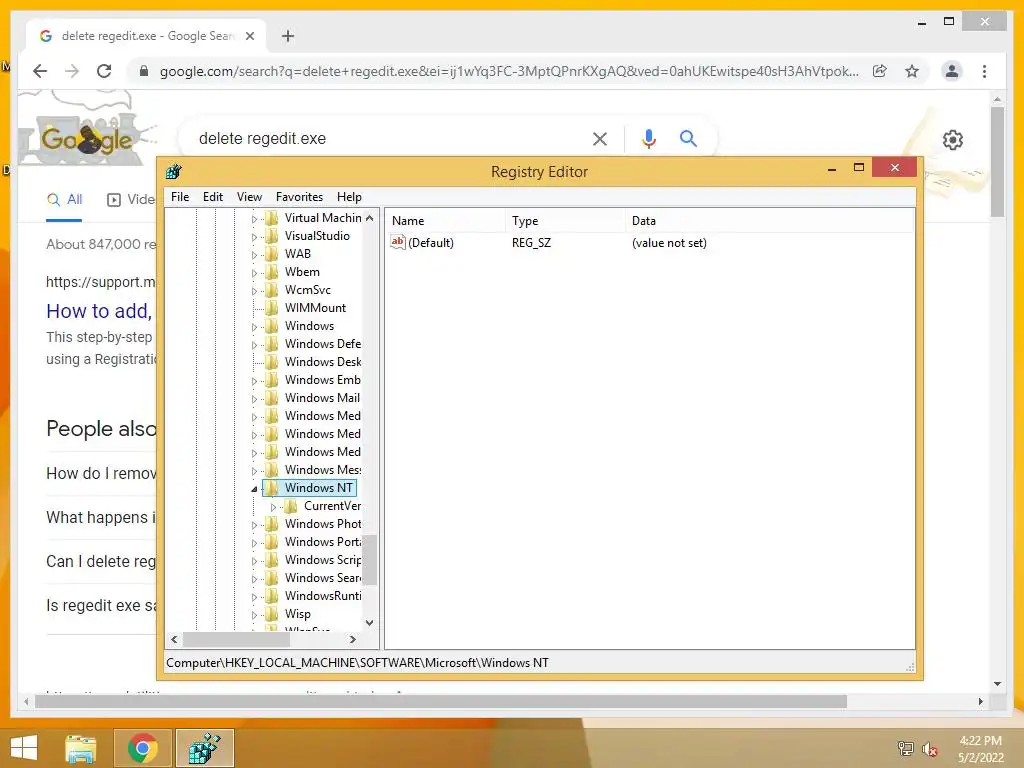Image resolution: width=1024 pixels, height=768 pixels.
Task: Click tree pane scroll down arrow
Action: [370, 622]
